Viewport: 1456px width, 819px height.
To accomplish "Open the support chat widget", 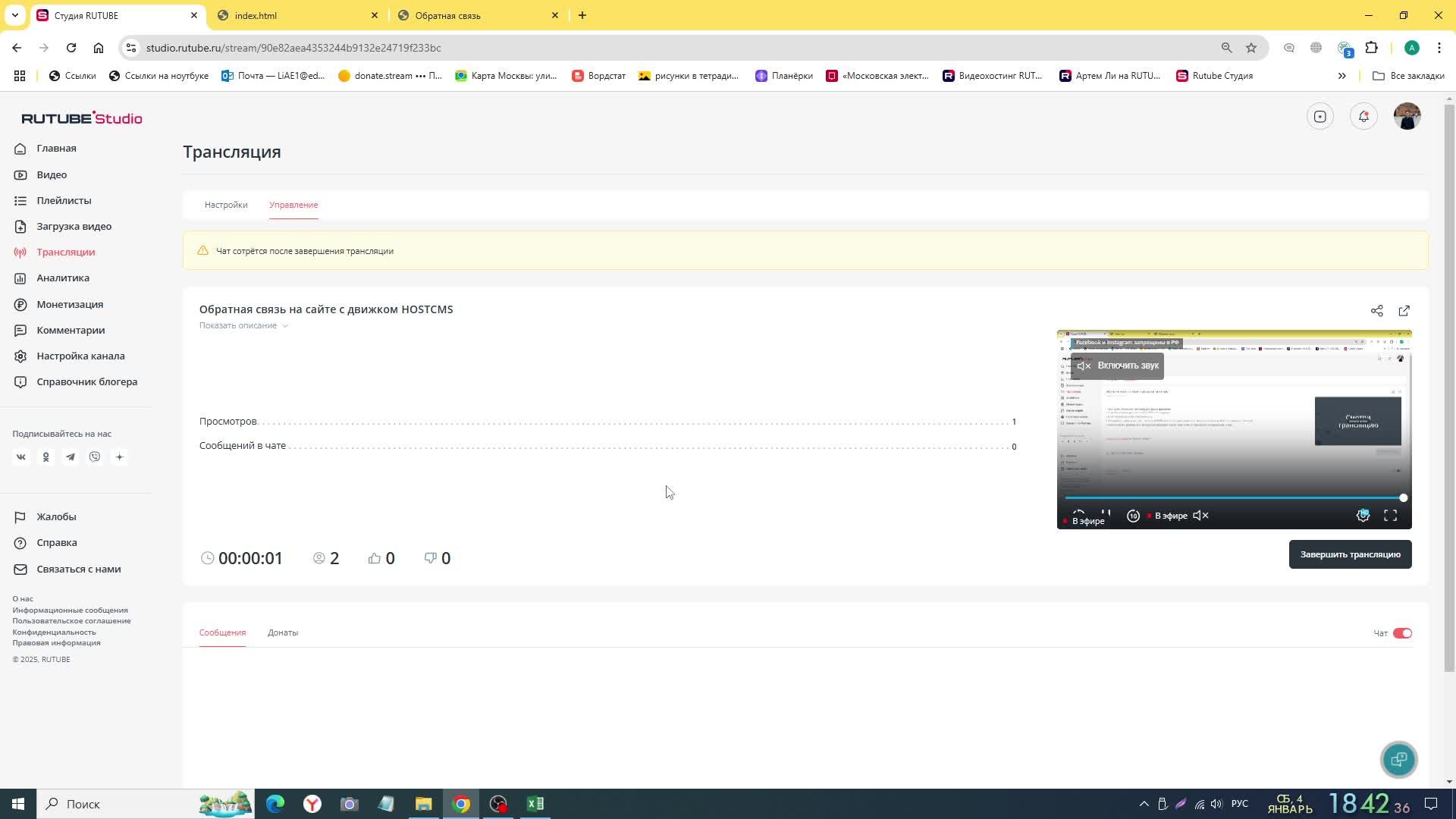I will click(x=1398, y=759).
